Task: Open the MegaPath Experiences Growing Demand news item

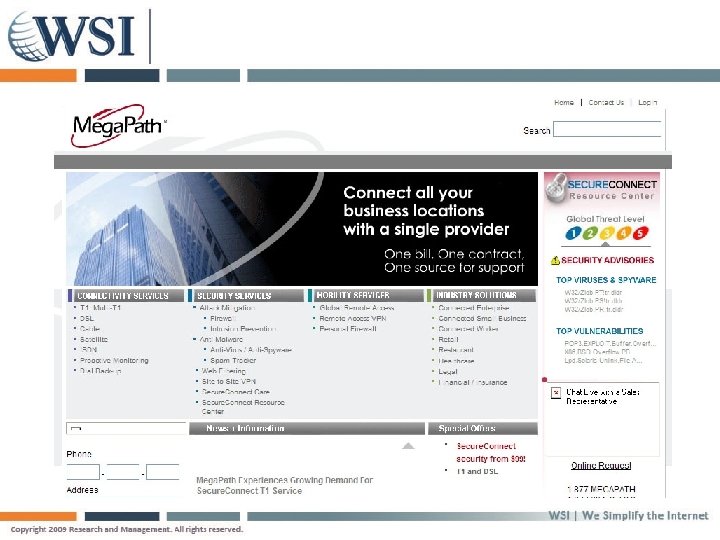Action: click(x=284, y=485)
